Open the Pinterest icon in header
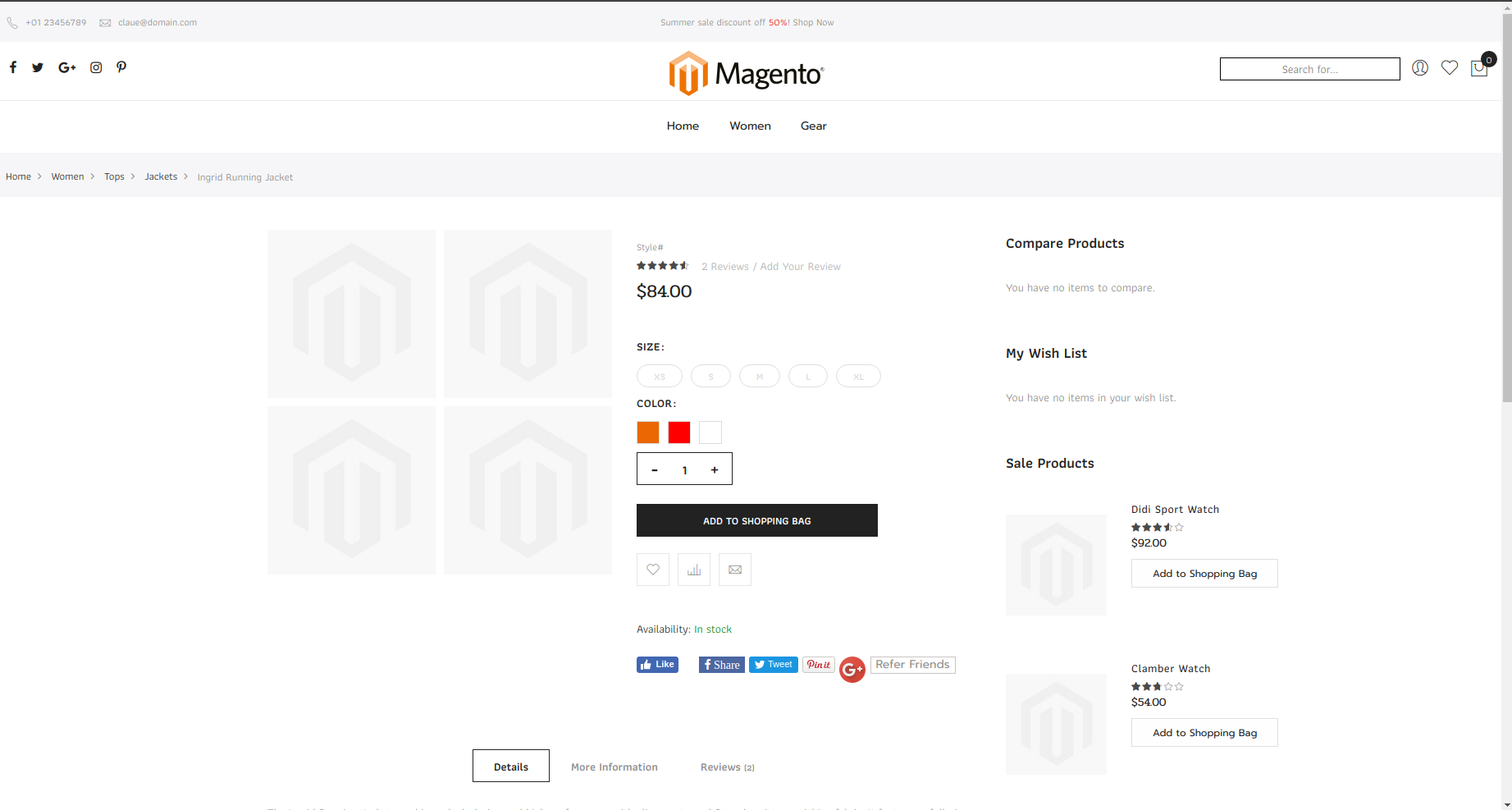This screenshot has height=810, width=1512. click(x=121, y=67)
